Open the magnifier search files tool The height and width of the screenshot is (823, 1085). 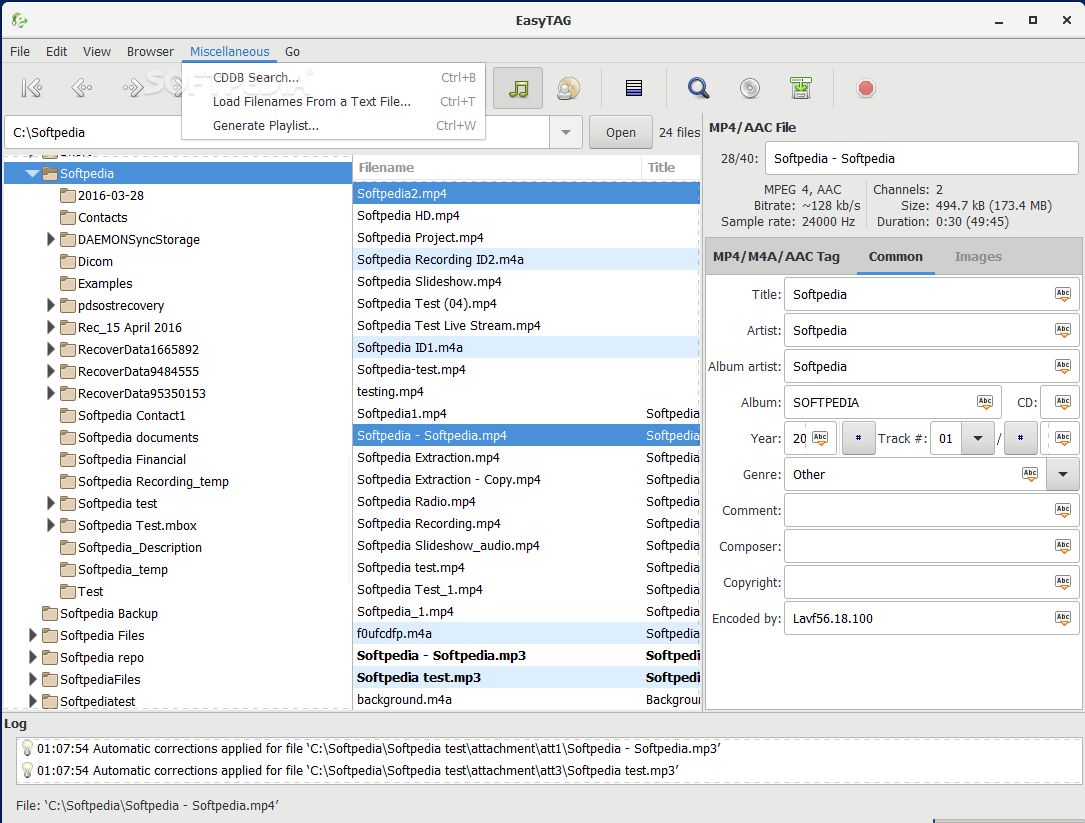(x=698, y=88)
